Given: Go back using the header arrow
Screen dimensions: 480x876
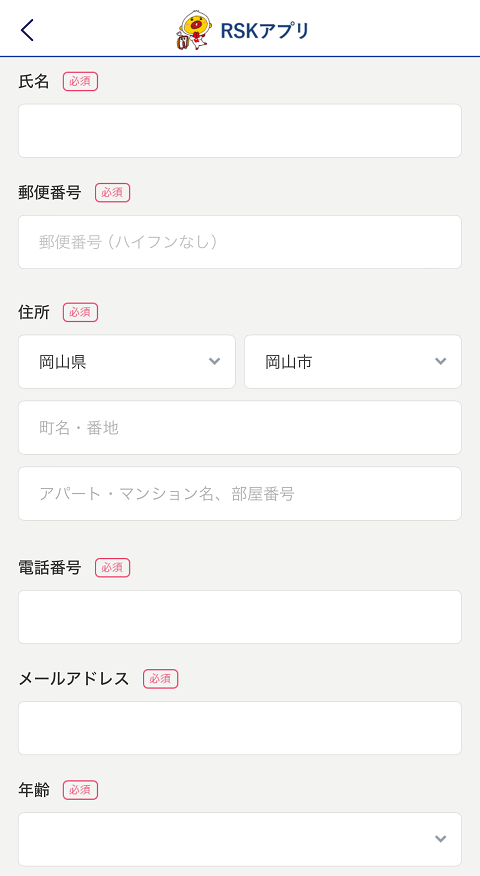Looking at the screenshot, I should tap(27, 30).
